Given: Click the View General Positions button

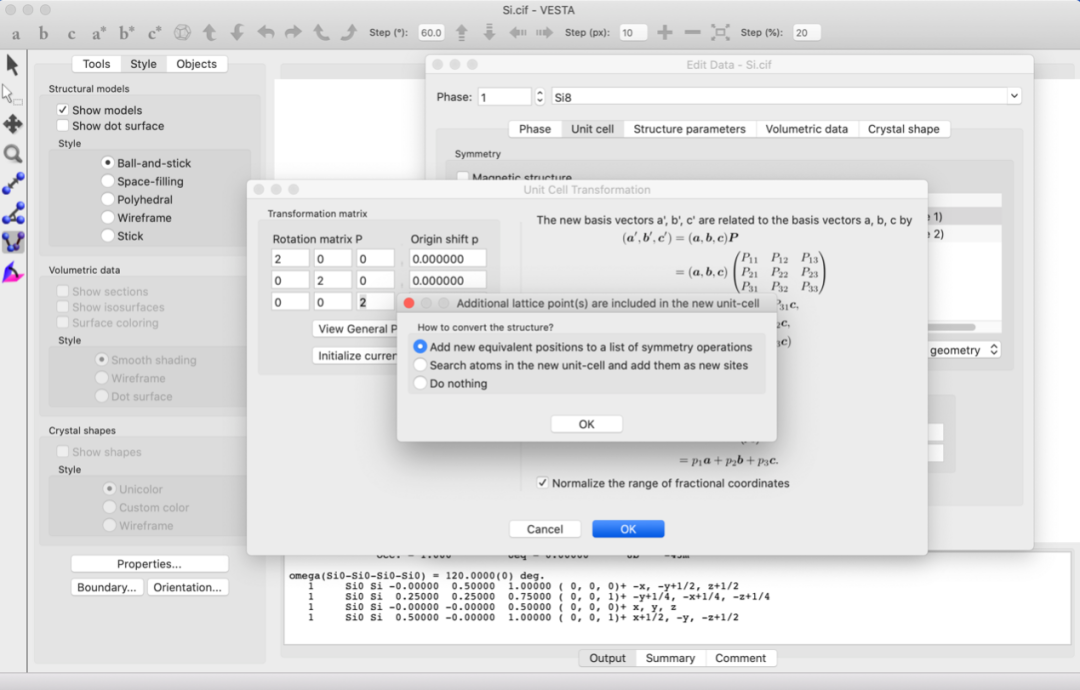Looking at the screenshot, I should point(355,328).
